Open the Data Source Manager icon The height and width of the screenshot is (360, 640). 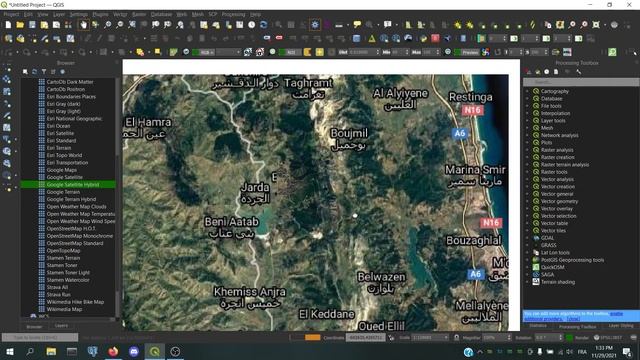8,39
